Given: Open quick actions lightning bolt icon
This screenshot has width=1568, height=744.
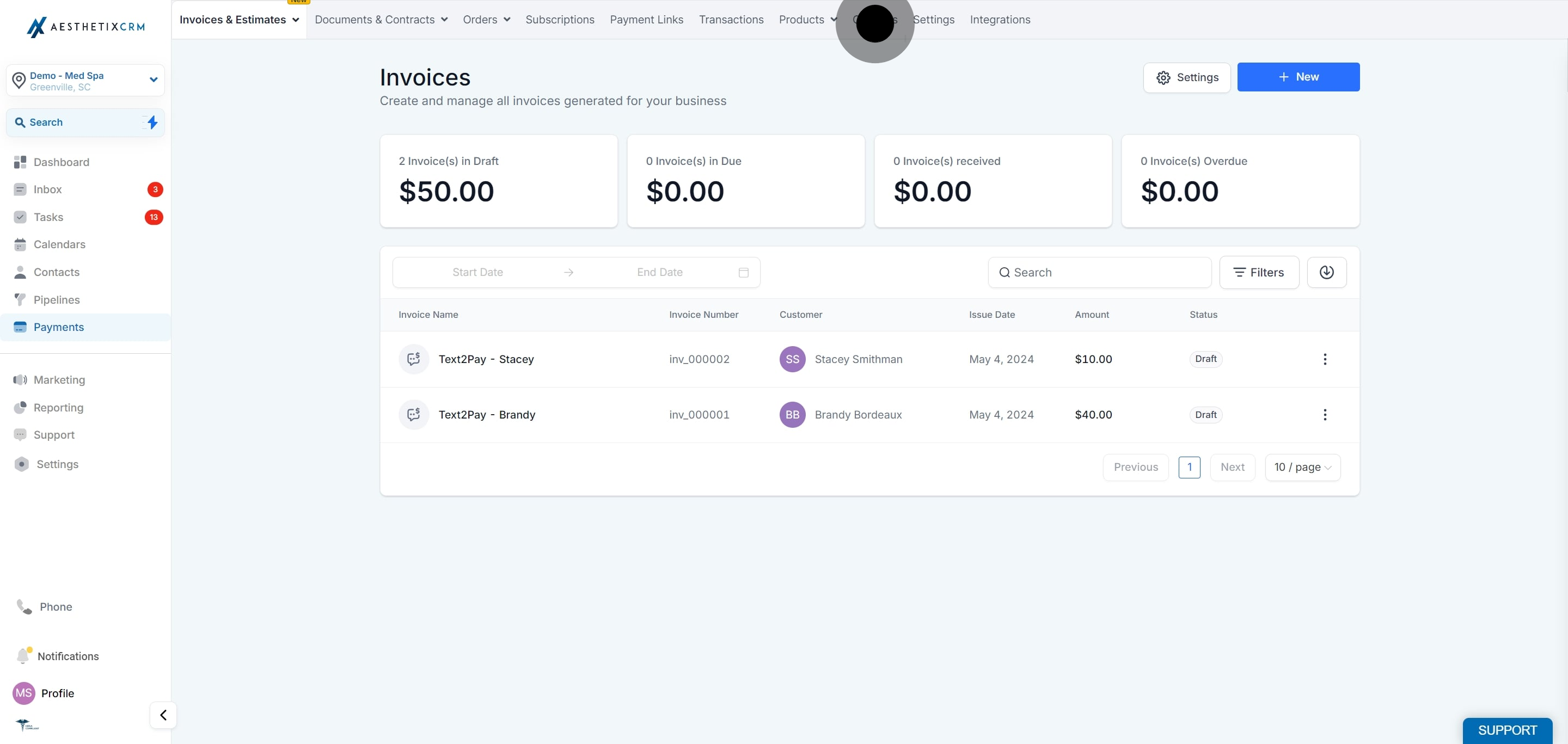Looking at the screenshot, I should (152, 122).
